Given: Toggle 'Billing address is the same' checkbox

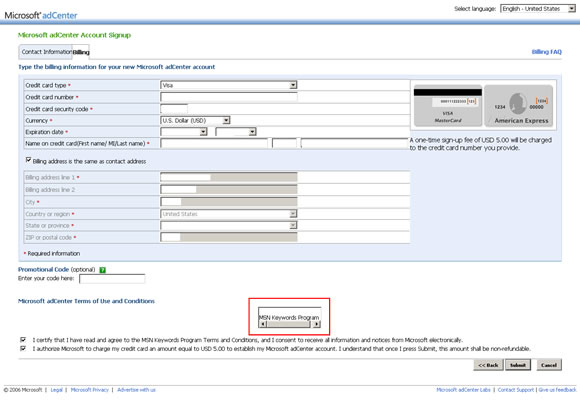Looking at the screenshot, I should coord(28,160).
